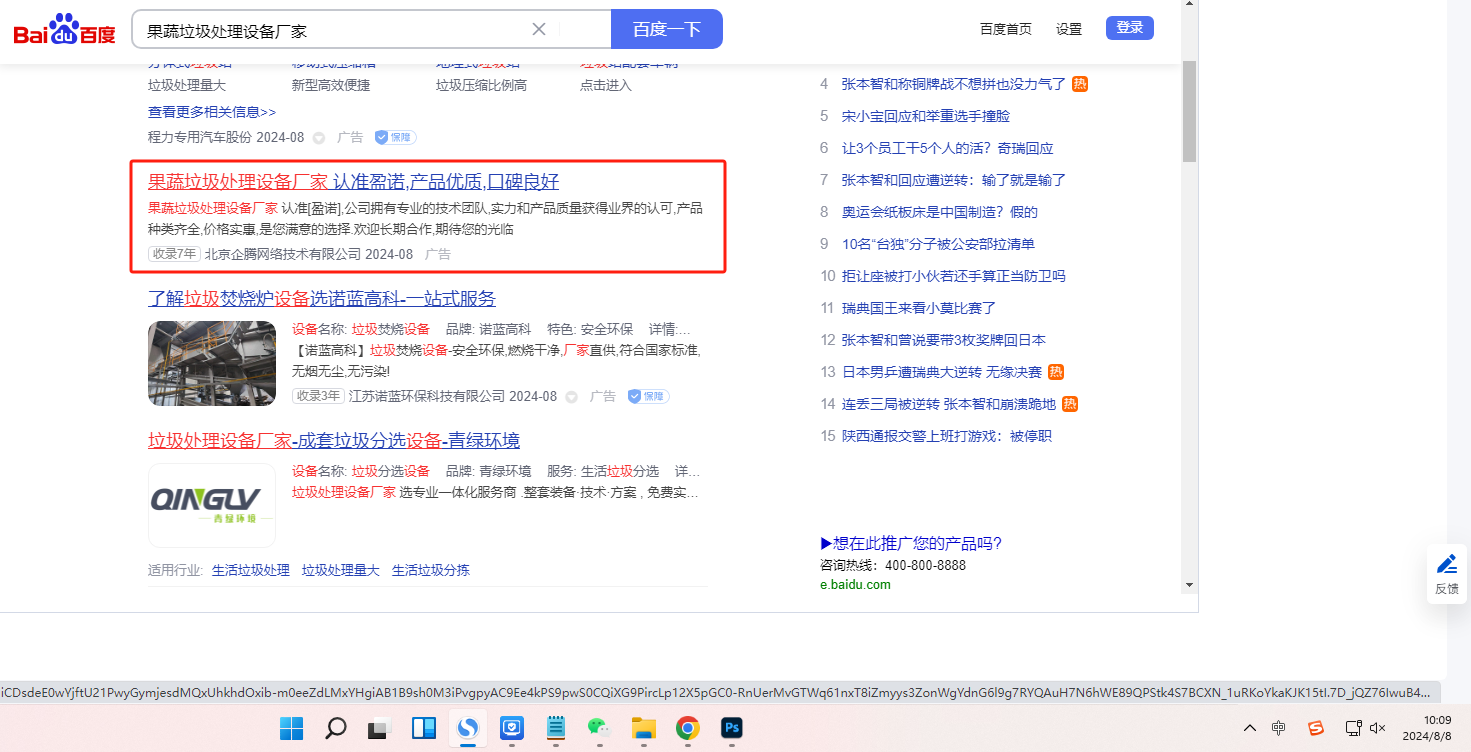Click the page's vertical scrollbar thumb
This screenshot has width=1471, height=752.
click(1189, 110)
